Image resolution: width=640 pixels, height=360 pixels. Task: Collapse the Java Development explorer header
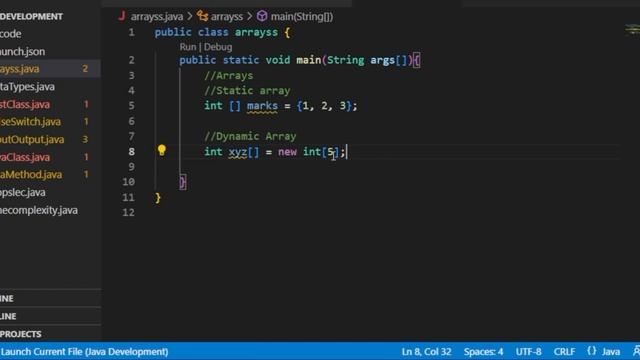[x=51, y=16]
